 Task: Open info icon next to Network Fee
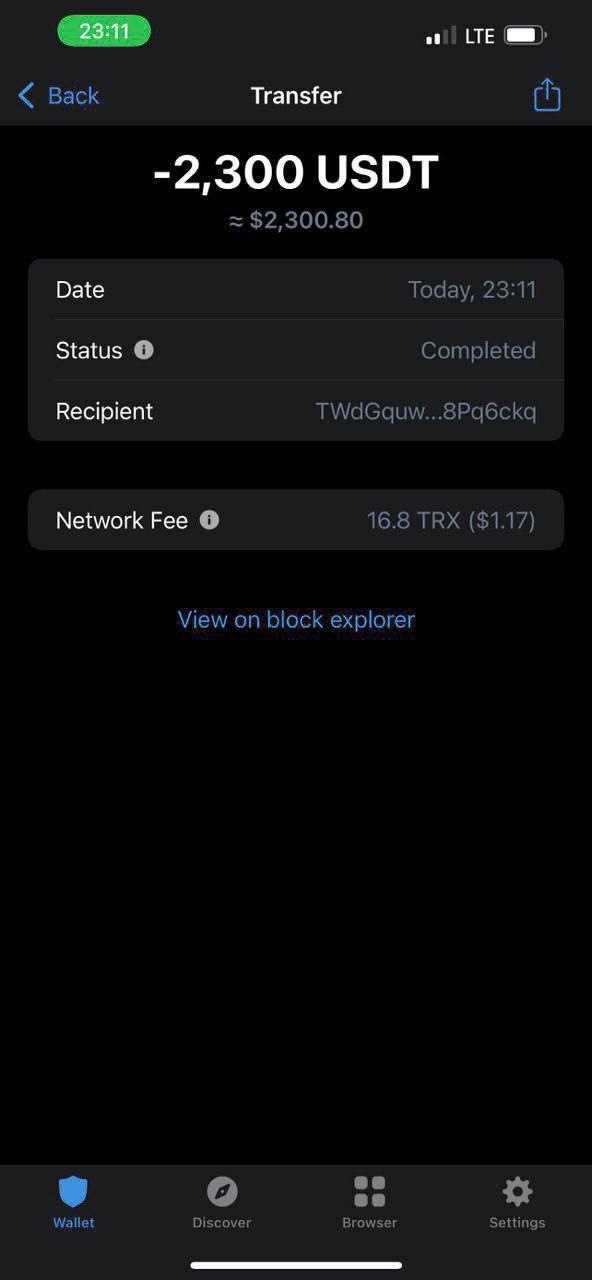click(209, 520)
